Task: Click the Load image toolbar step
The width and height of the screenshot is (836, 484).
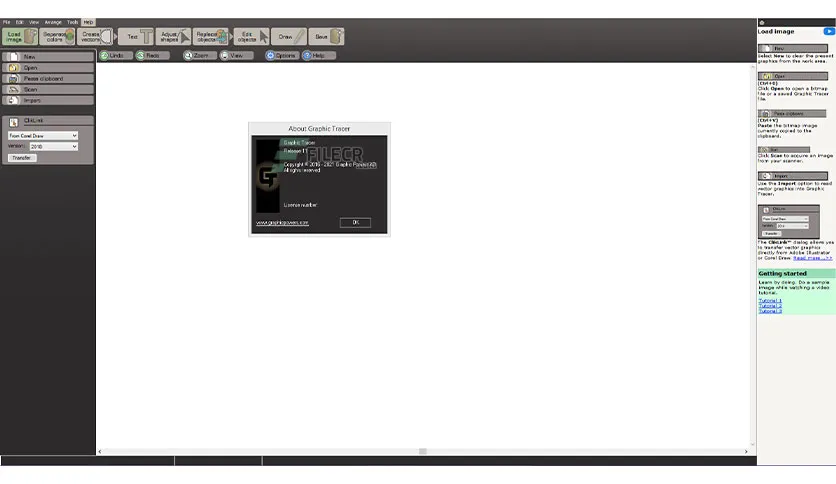Action: [20, 36]
